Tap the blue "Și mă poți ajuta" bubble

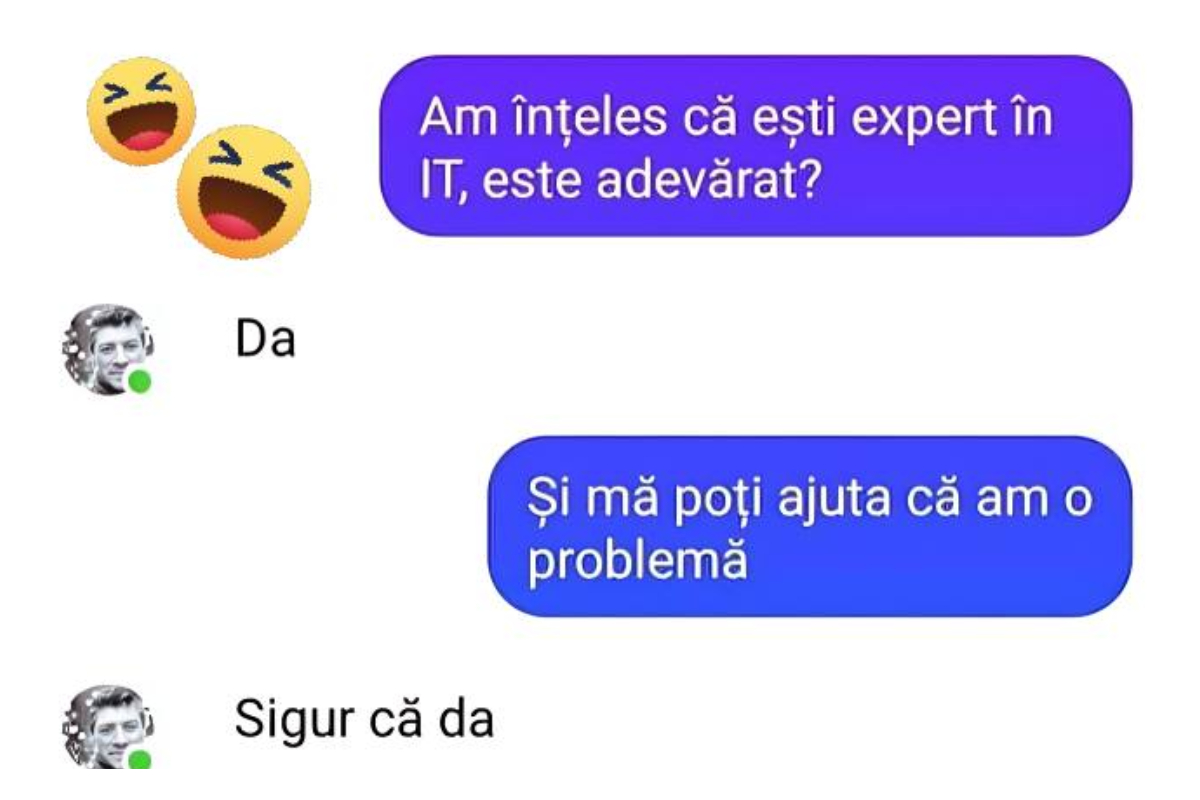click(x=810, y=526)
